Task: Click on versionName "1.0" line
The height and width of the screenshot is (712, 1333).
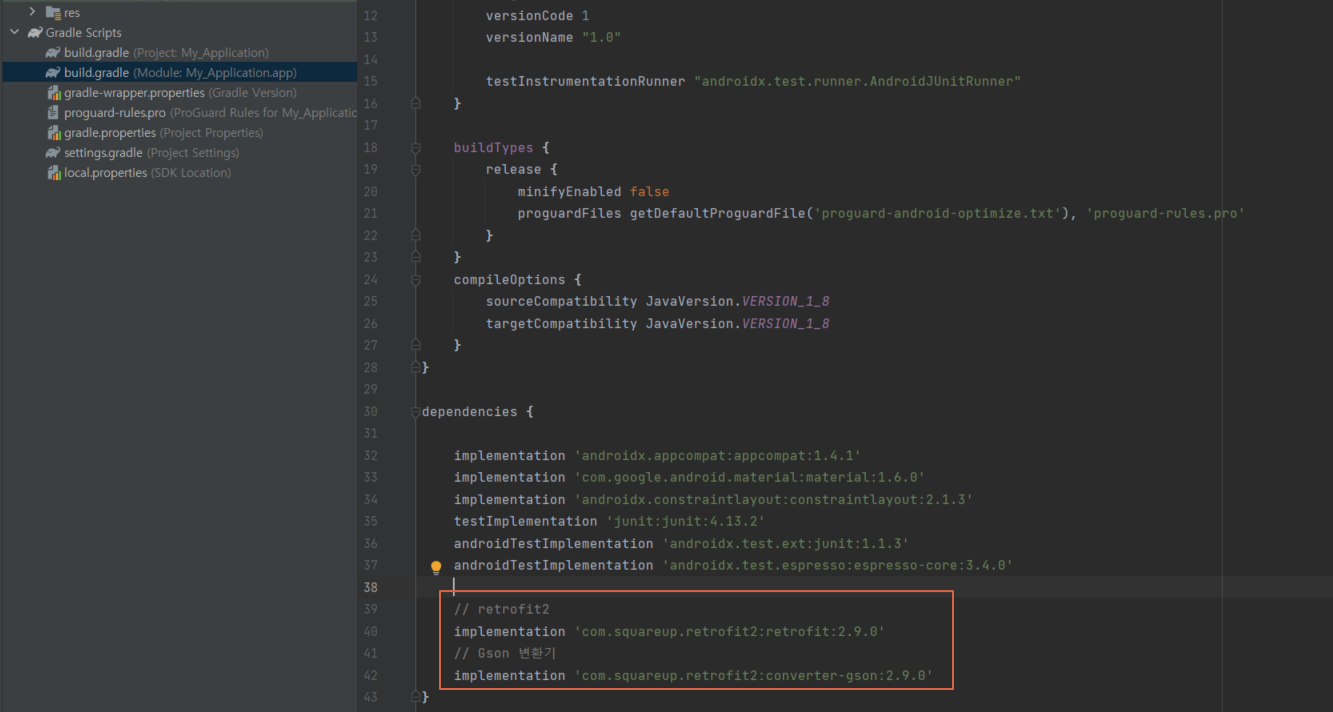Action: (553, 37)
